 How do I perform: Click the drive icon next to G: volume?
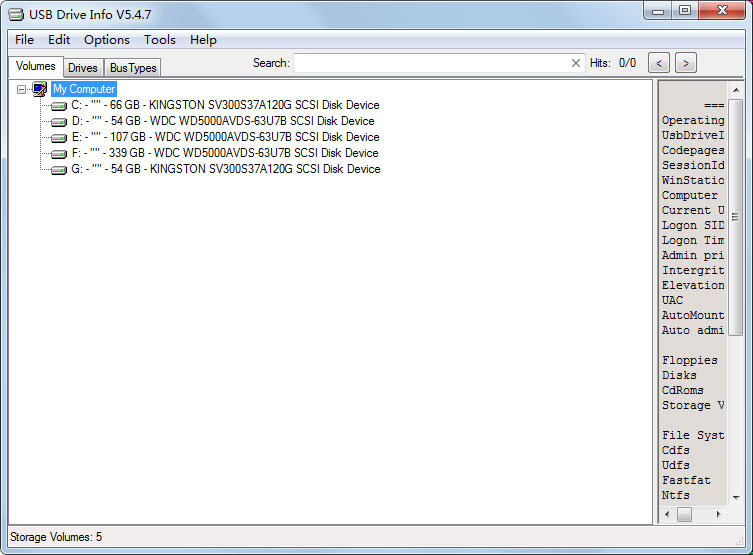(x=59, y=170)
